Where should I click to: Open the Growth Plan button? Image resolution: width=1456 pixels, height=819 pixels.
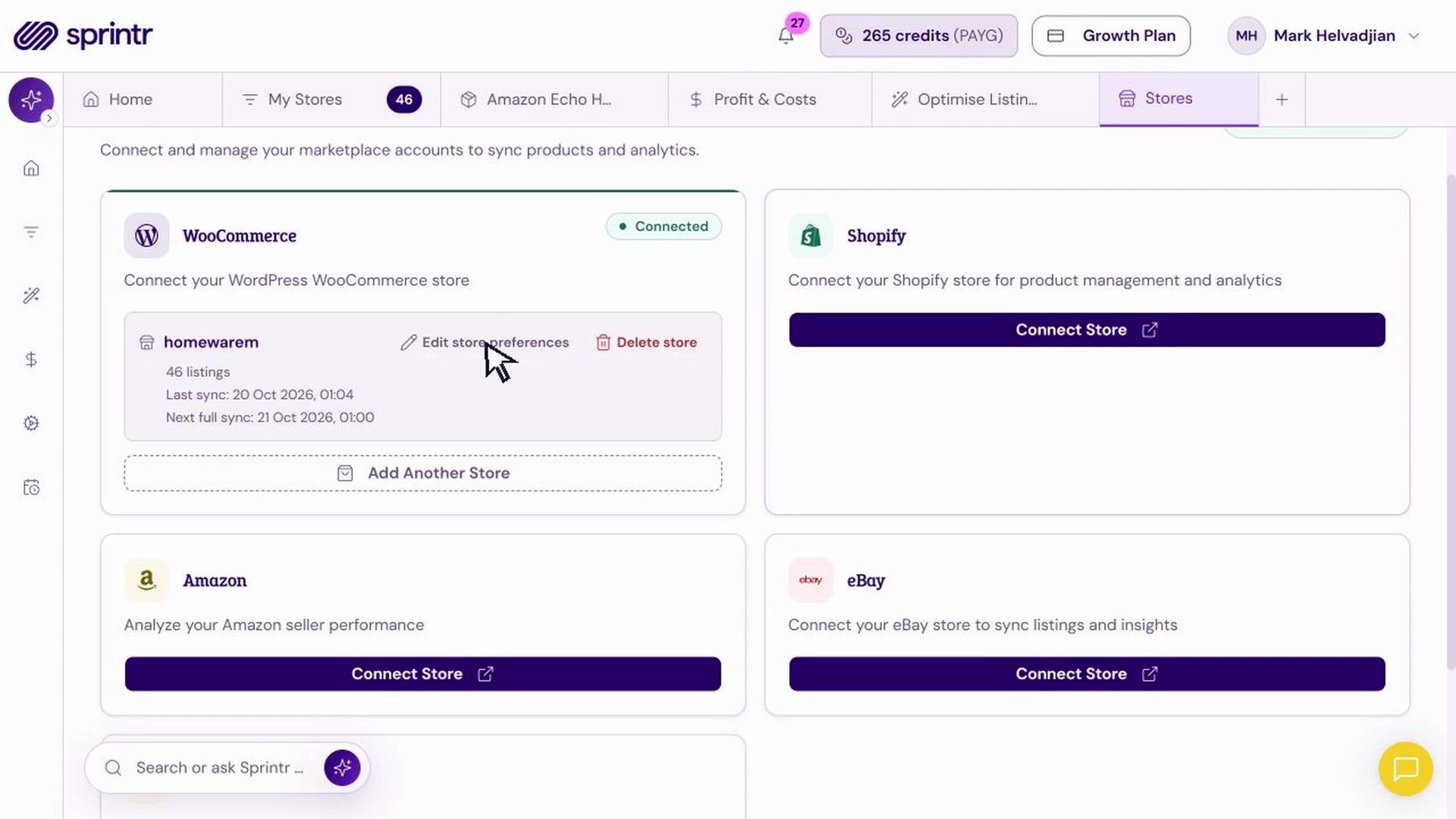1110,36
